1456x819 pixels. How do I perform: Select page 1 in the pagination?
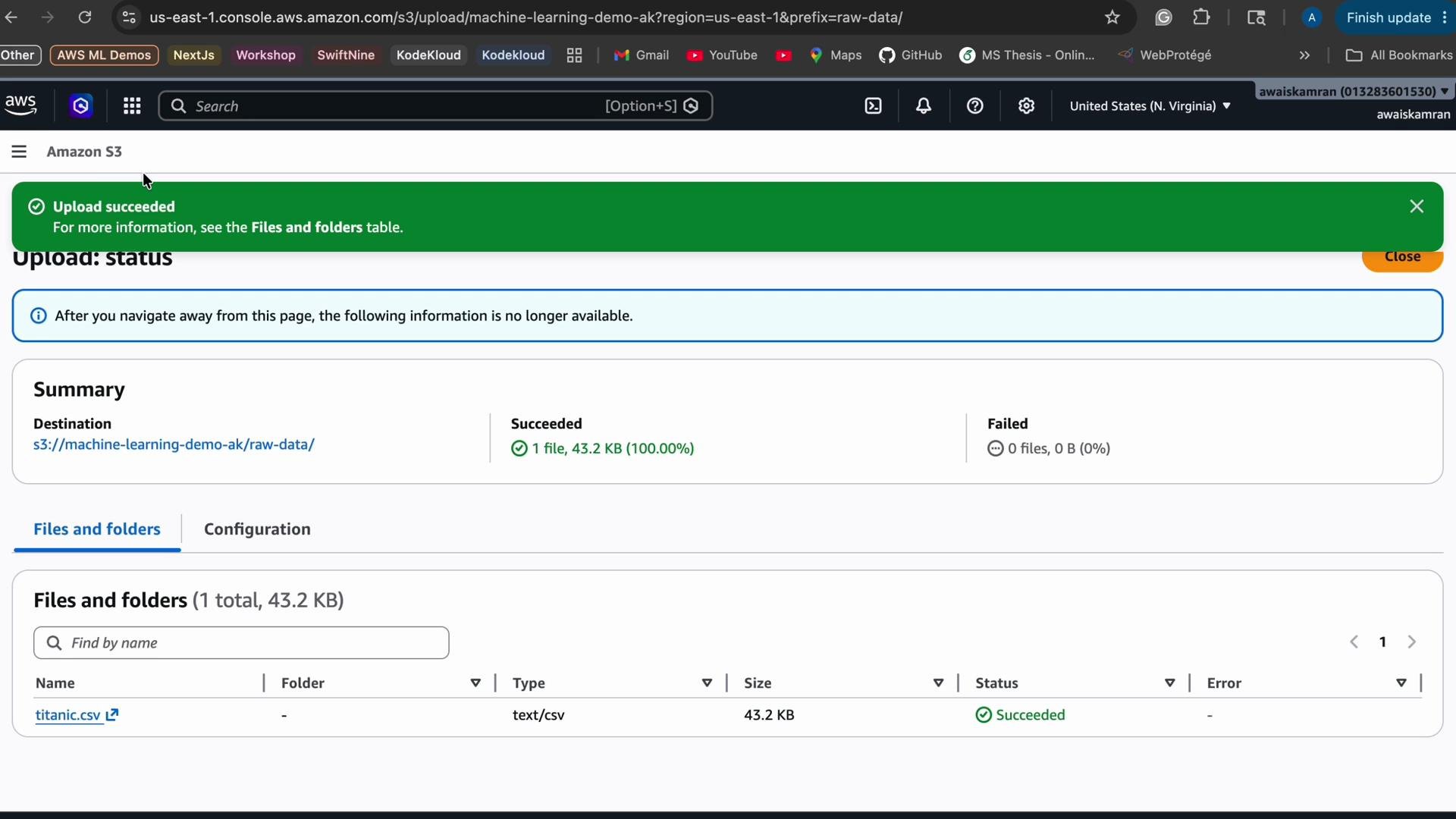click(x=1382, y=642)
